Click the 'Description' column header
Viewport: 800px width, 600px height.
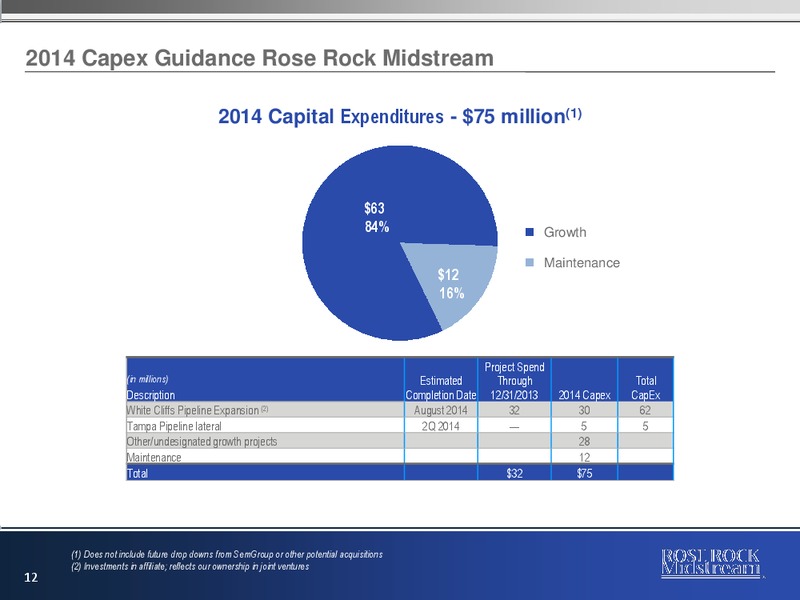pyautogui.click(x=151, y=395)
